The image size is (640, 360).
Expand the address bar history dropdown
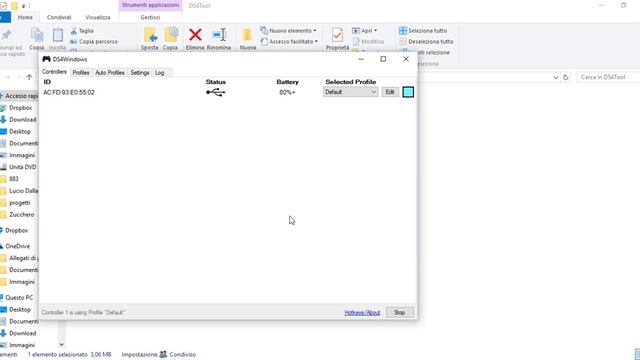tap(556, 78)
